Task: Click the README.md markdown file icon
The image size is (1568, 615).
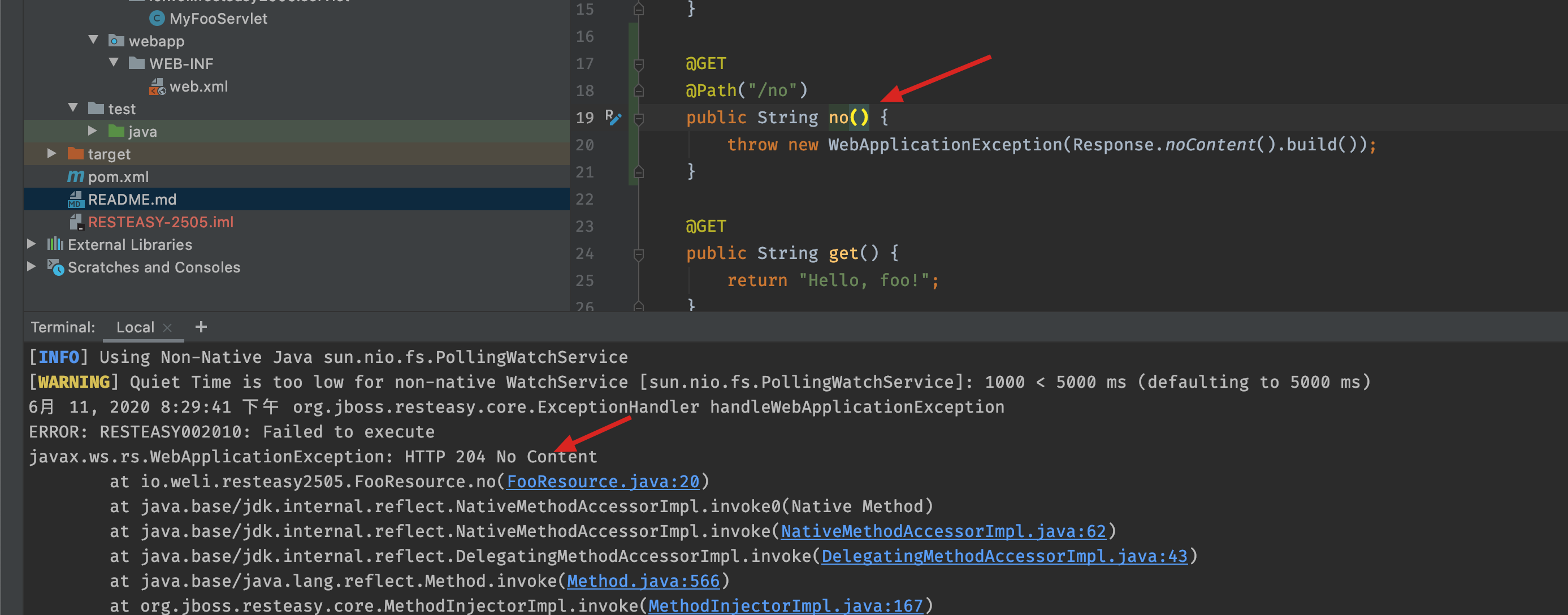Action: 76,200
